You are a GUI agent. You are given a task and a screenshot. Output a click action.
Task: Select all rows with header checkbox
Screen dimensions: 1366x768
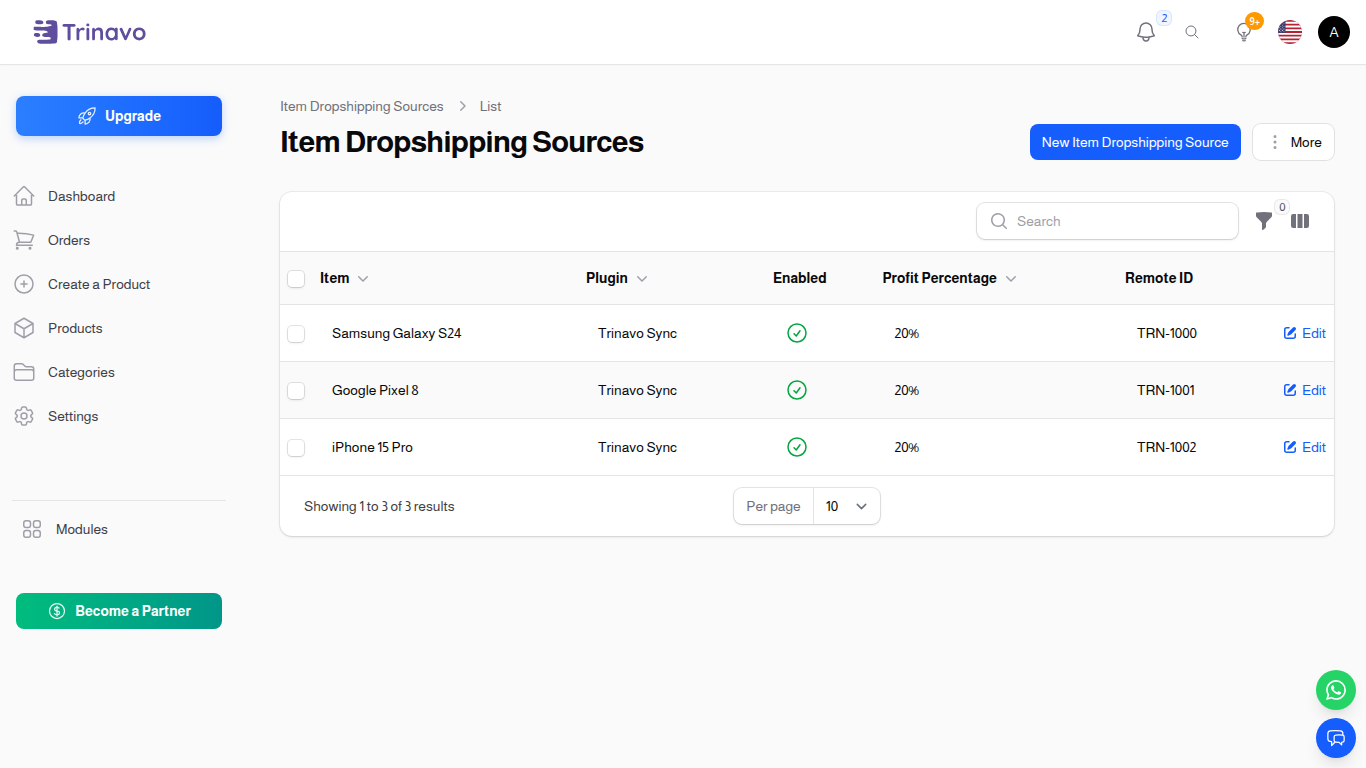296,278
